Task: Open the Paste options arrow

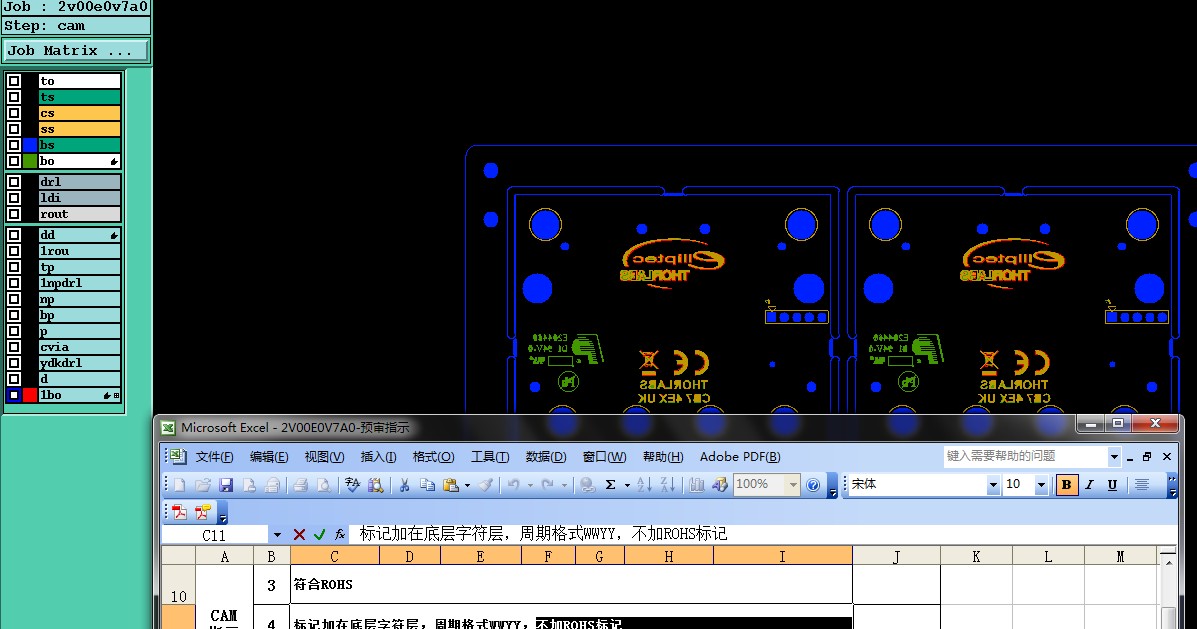Action: (x=467, y=485)
